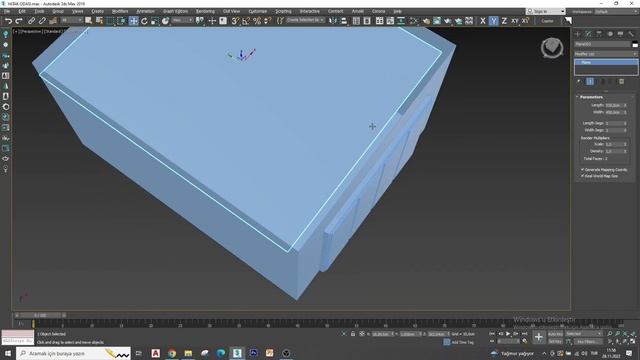Viewport: 640px width, 360px height.
Task: Click the Windows search box
Action: click(x=73, y=353)
